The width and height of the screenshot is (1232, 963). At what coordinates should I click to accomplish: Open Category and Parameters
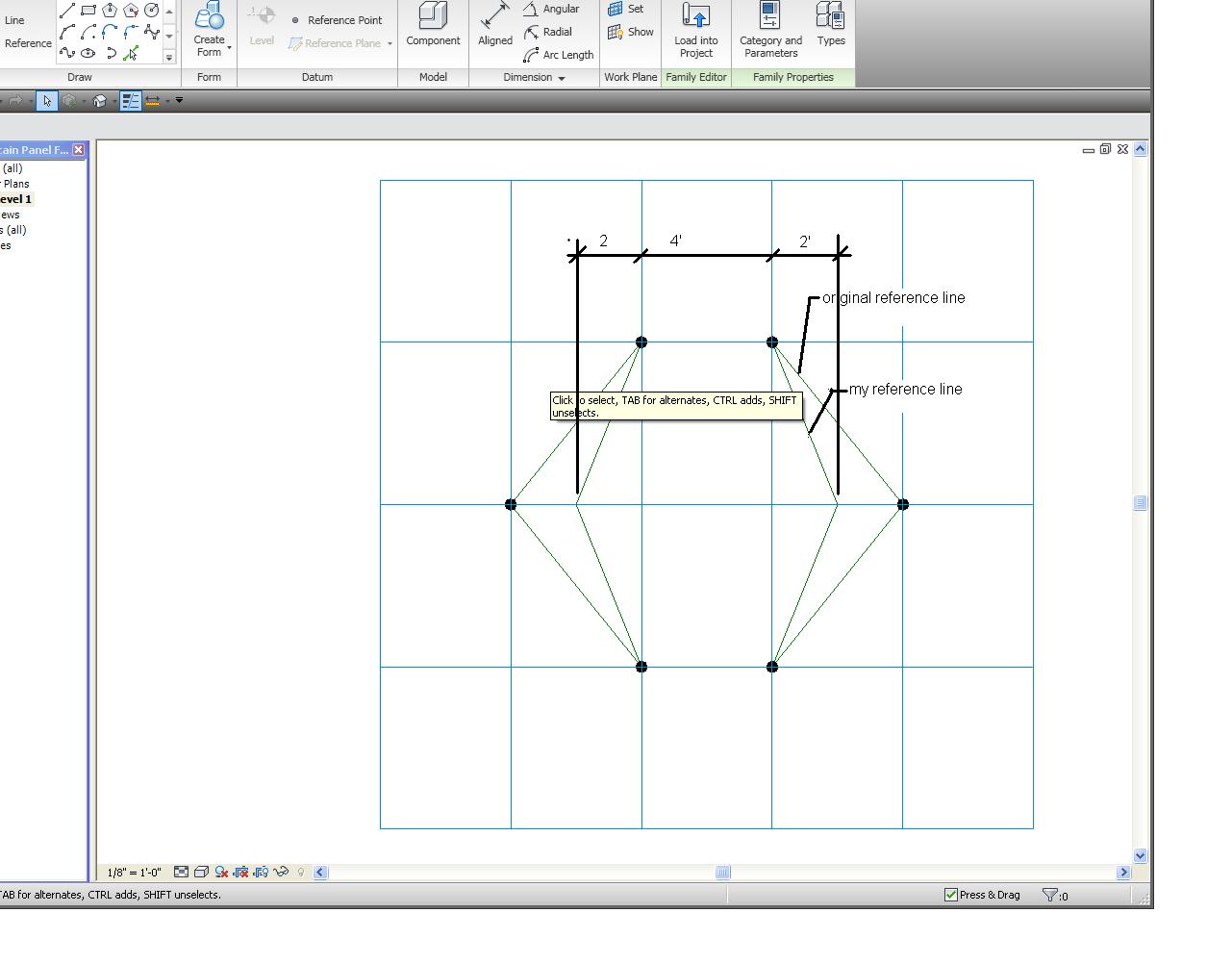(770, 31)
